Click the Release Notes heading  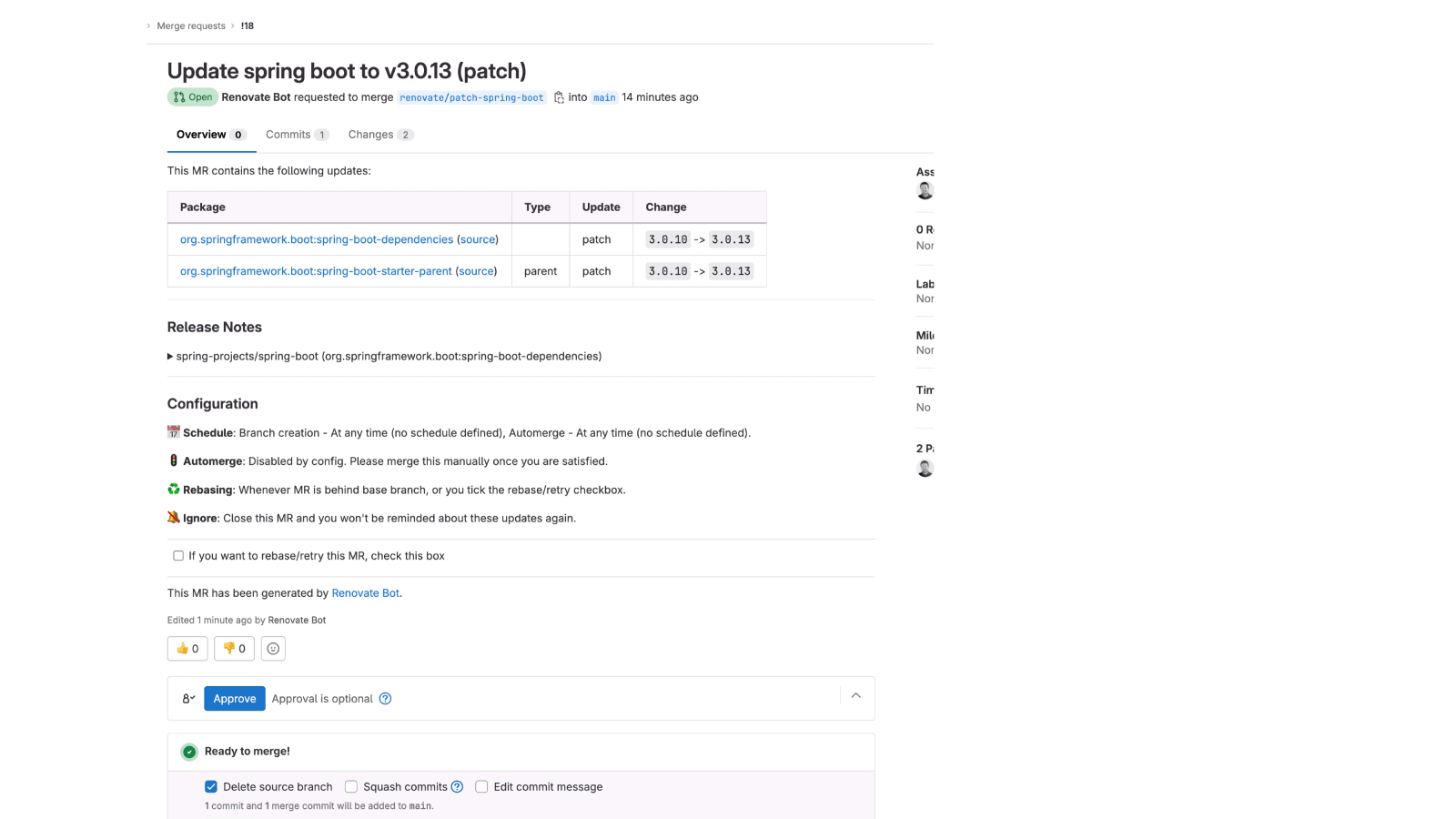[x=215, y=328]
